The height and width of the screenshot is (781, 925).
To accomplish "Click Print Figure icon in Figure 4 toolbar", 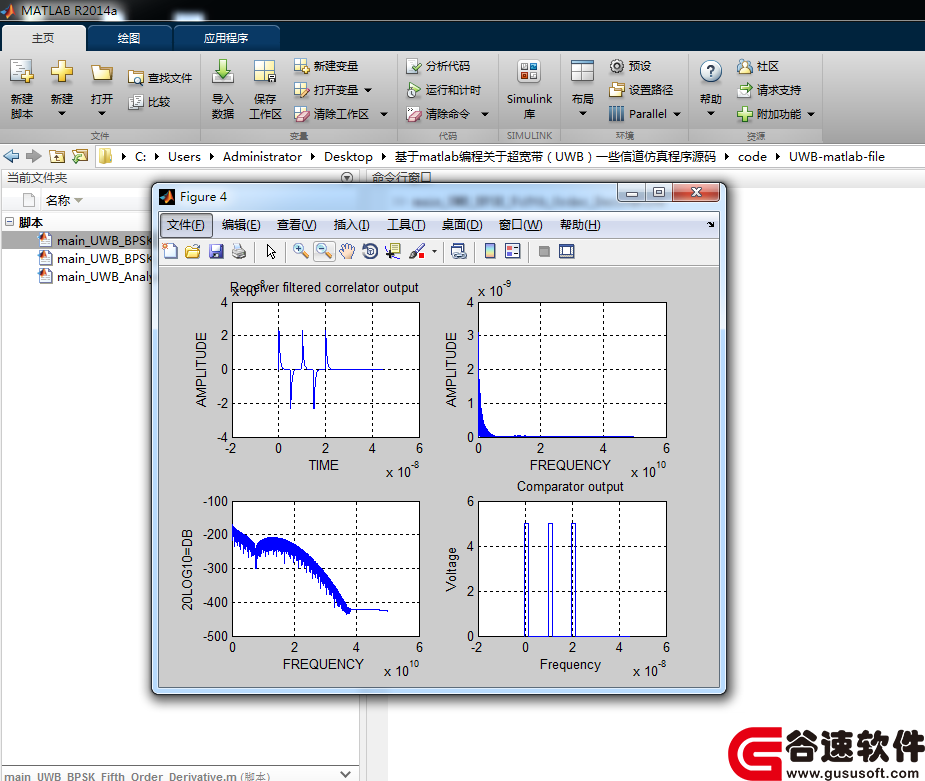I will (x=239, y=251).
